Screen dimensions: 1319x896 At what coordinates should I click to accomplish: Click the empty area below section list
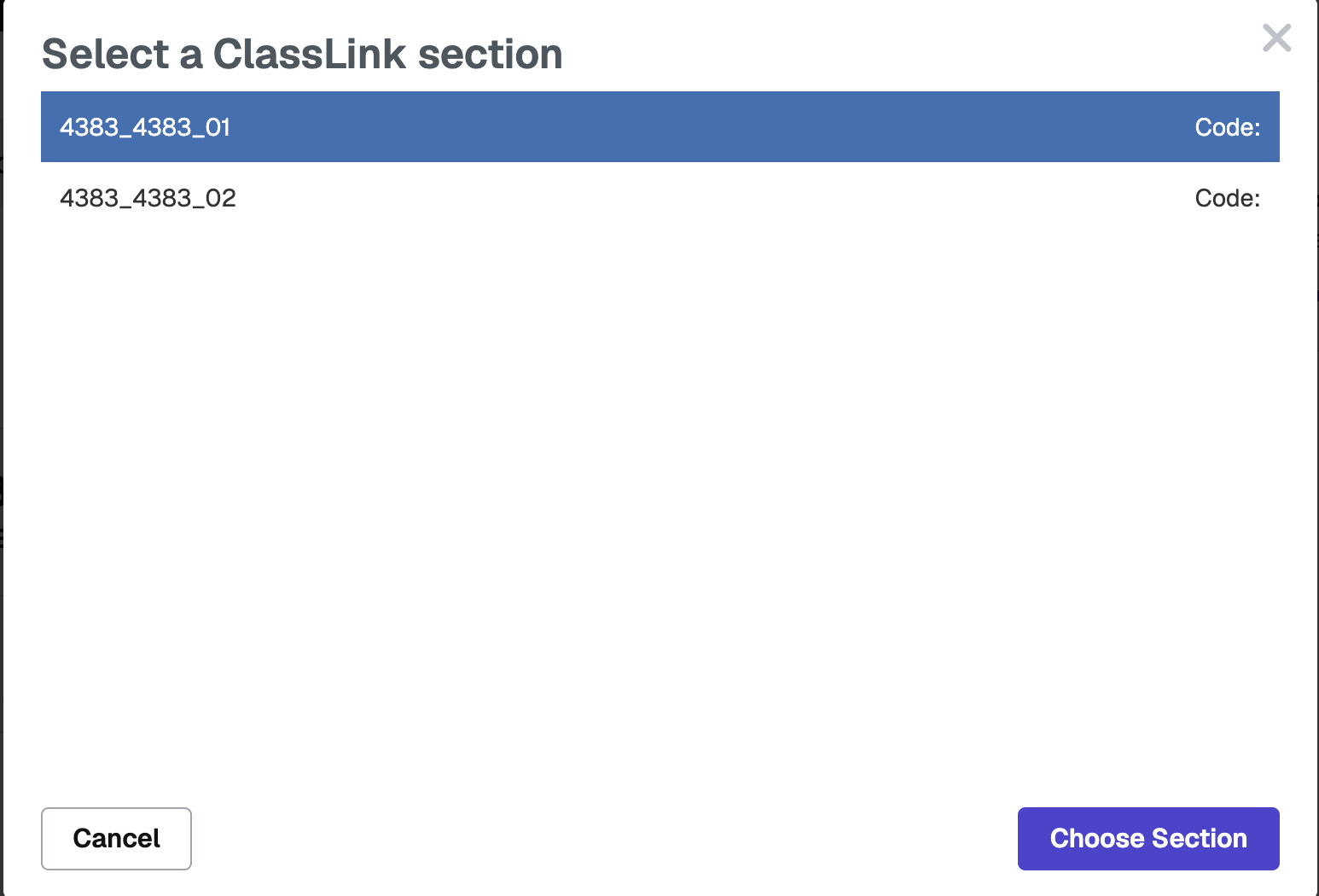pos(659,512)
